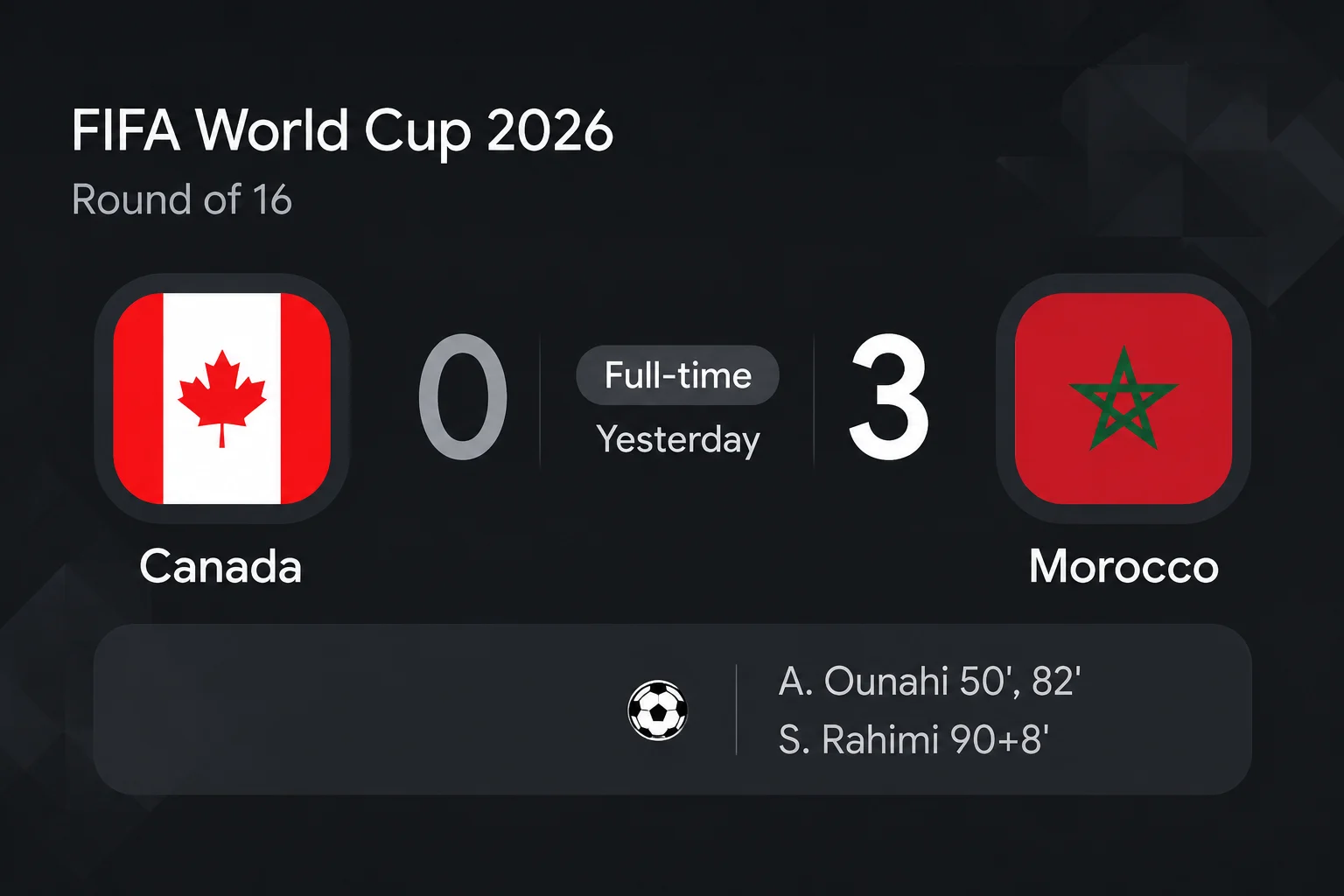This screenshot has height=896, width=1344.
Task: Click the maple leaf on Canada's flag
Action: (x=222, y=398)
